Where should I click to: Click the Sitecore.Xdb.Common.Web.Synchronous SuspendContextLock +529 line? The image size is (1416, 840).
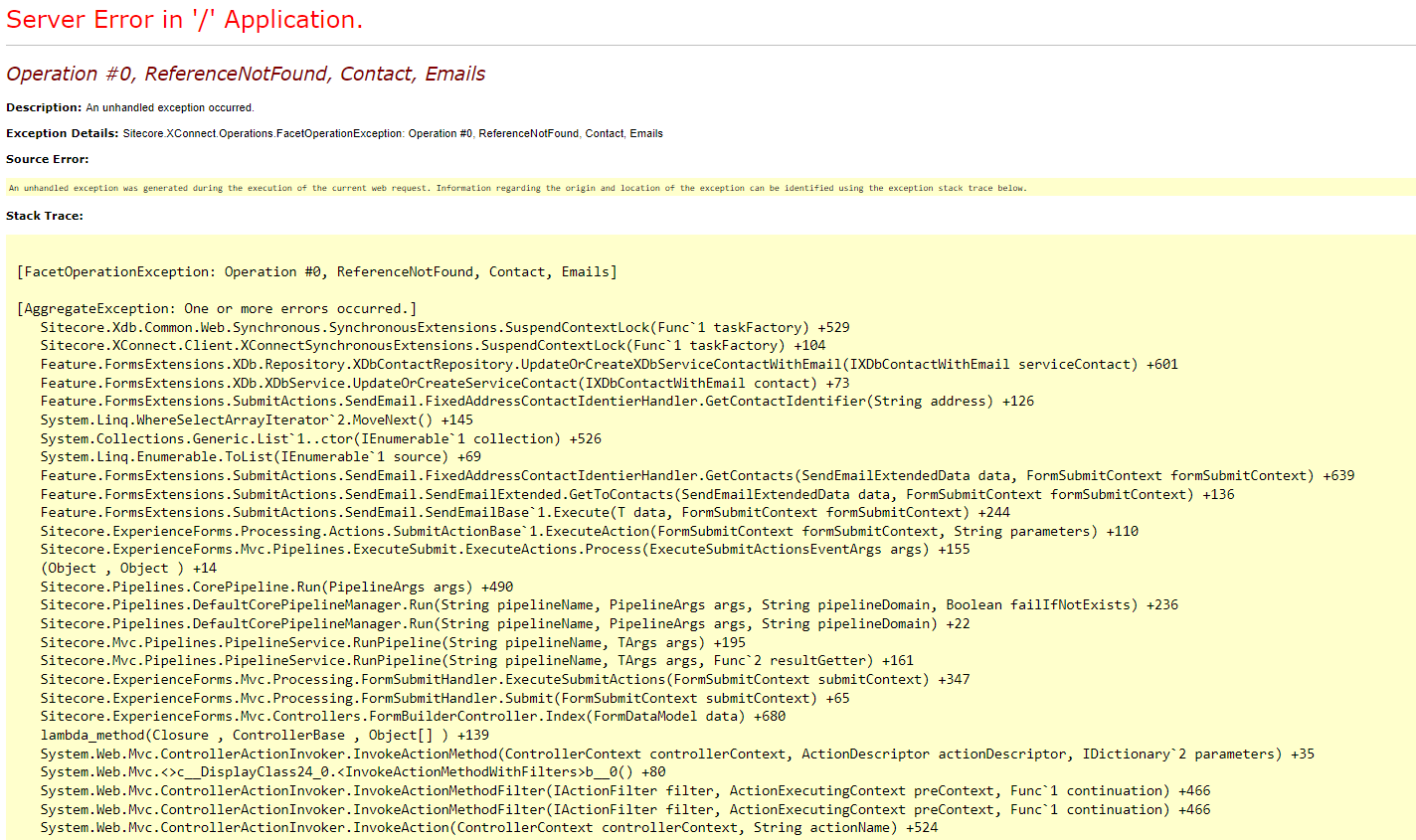pyautogui.click(x=445, y=327)
